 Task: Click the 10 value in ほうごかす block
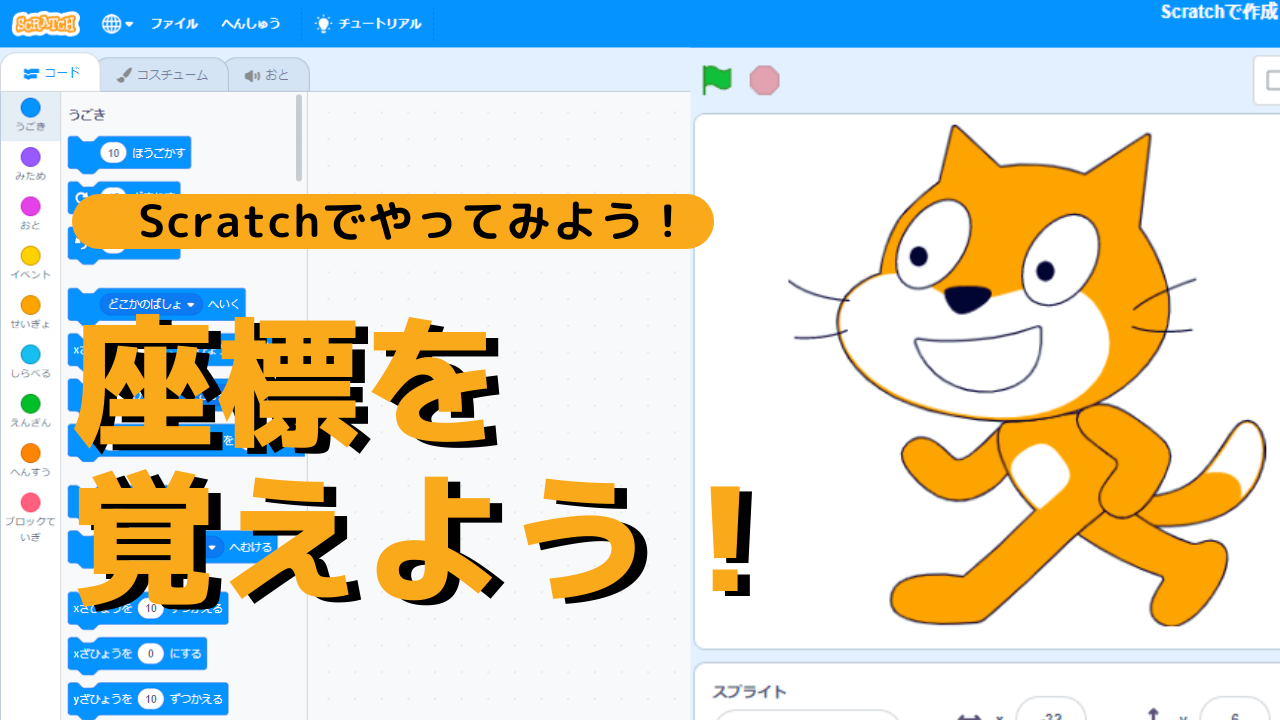point(113,153)
